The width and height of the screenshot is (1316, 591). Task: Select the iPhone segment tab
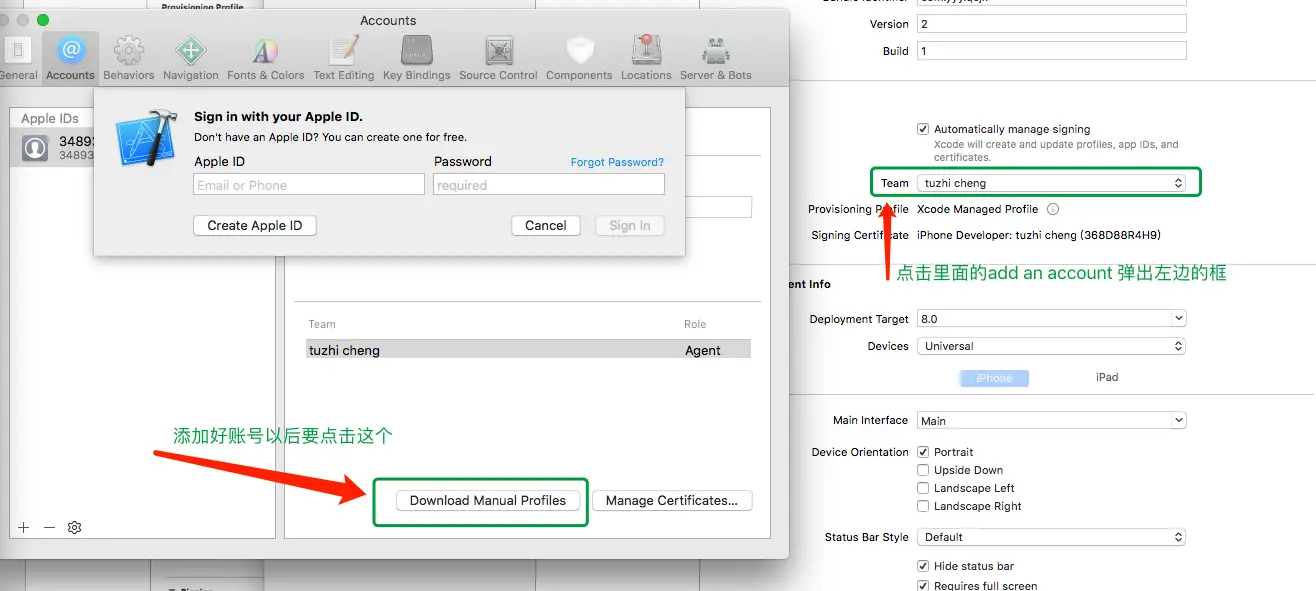coord(994,378)
